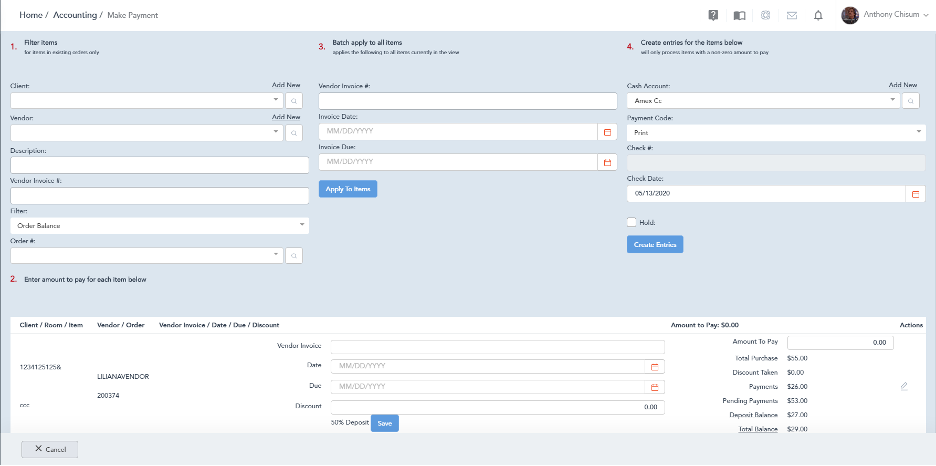936x466 pixels.
Task: Click the Cash Account search magnifier icon
Action: point(910,101)
